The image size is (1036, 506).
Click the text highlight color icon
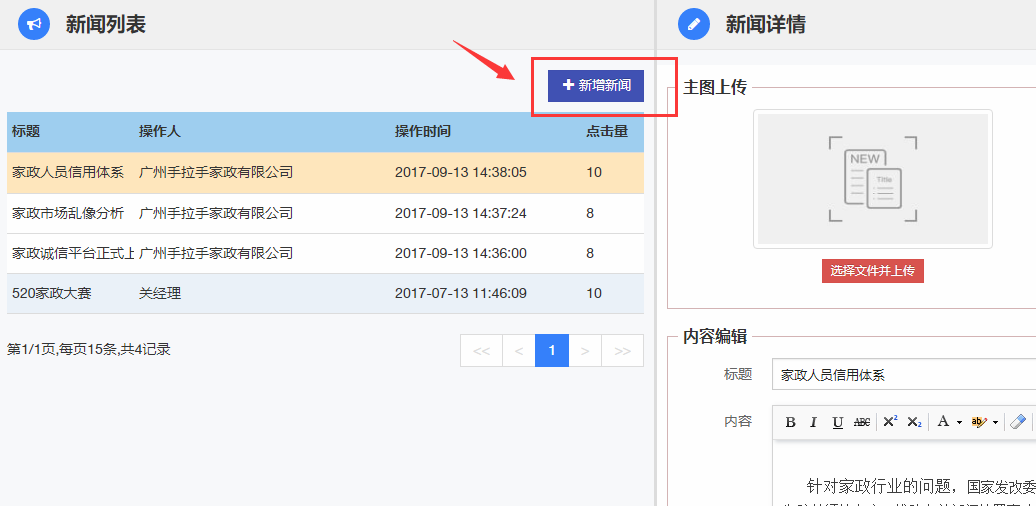click(979, 422)
